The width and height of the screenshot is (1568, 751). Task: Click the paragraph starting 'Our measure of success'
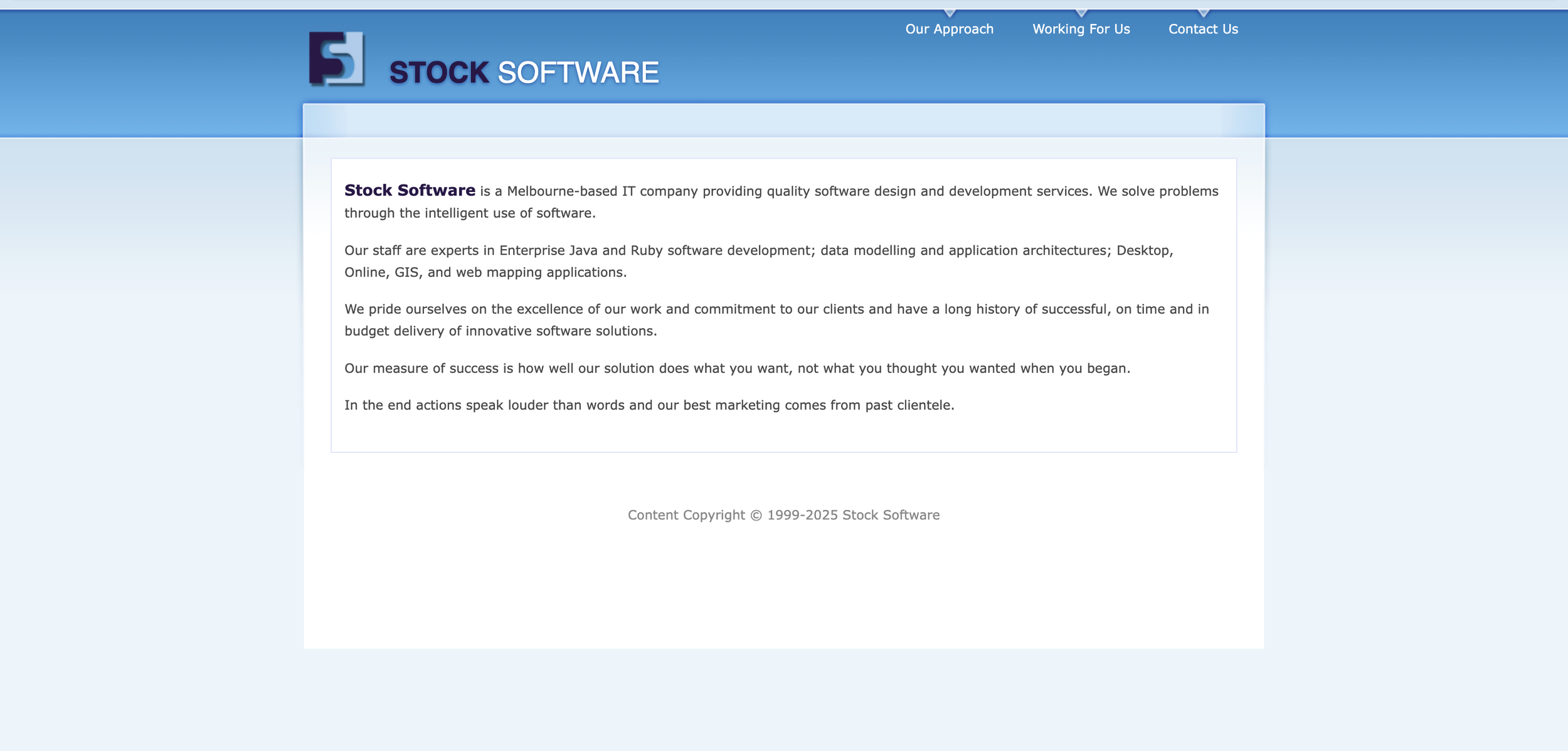coord(737,368)
